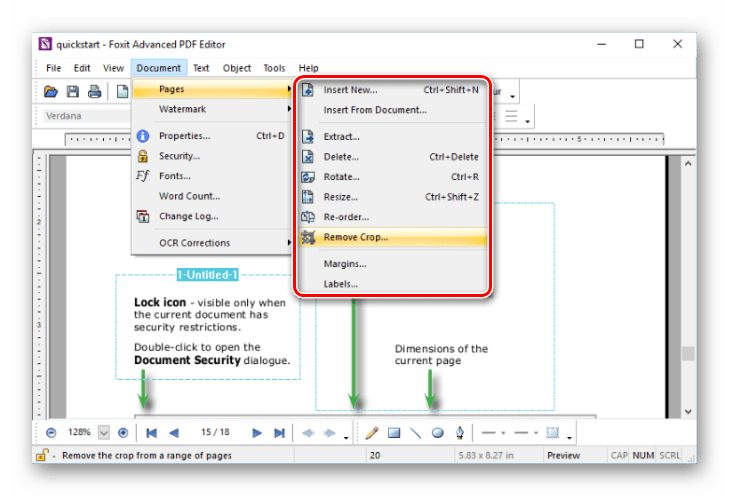The width and height of the screenshot is (729, 496).
Task: Open drawing toolbar overflow arrow
Action: (x=569, y=437)
